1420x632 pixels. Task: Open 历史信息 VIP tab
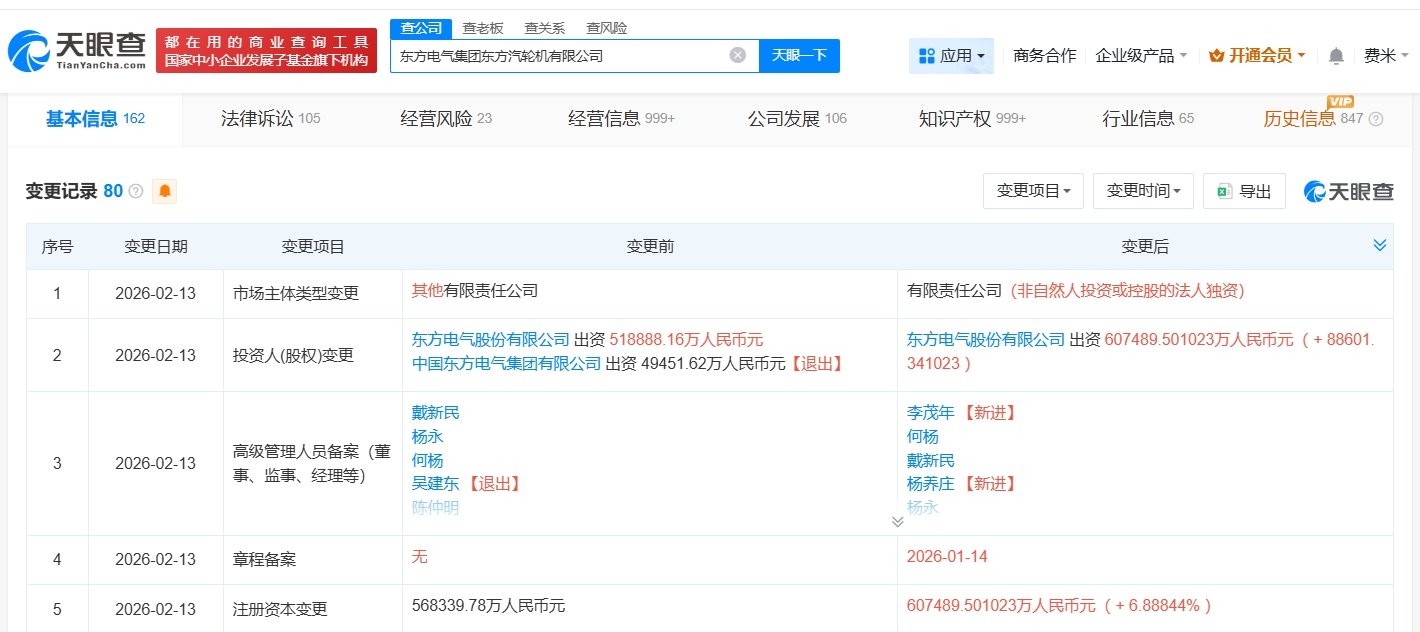coord(1313,119)
